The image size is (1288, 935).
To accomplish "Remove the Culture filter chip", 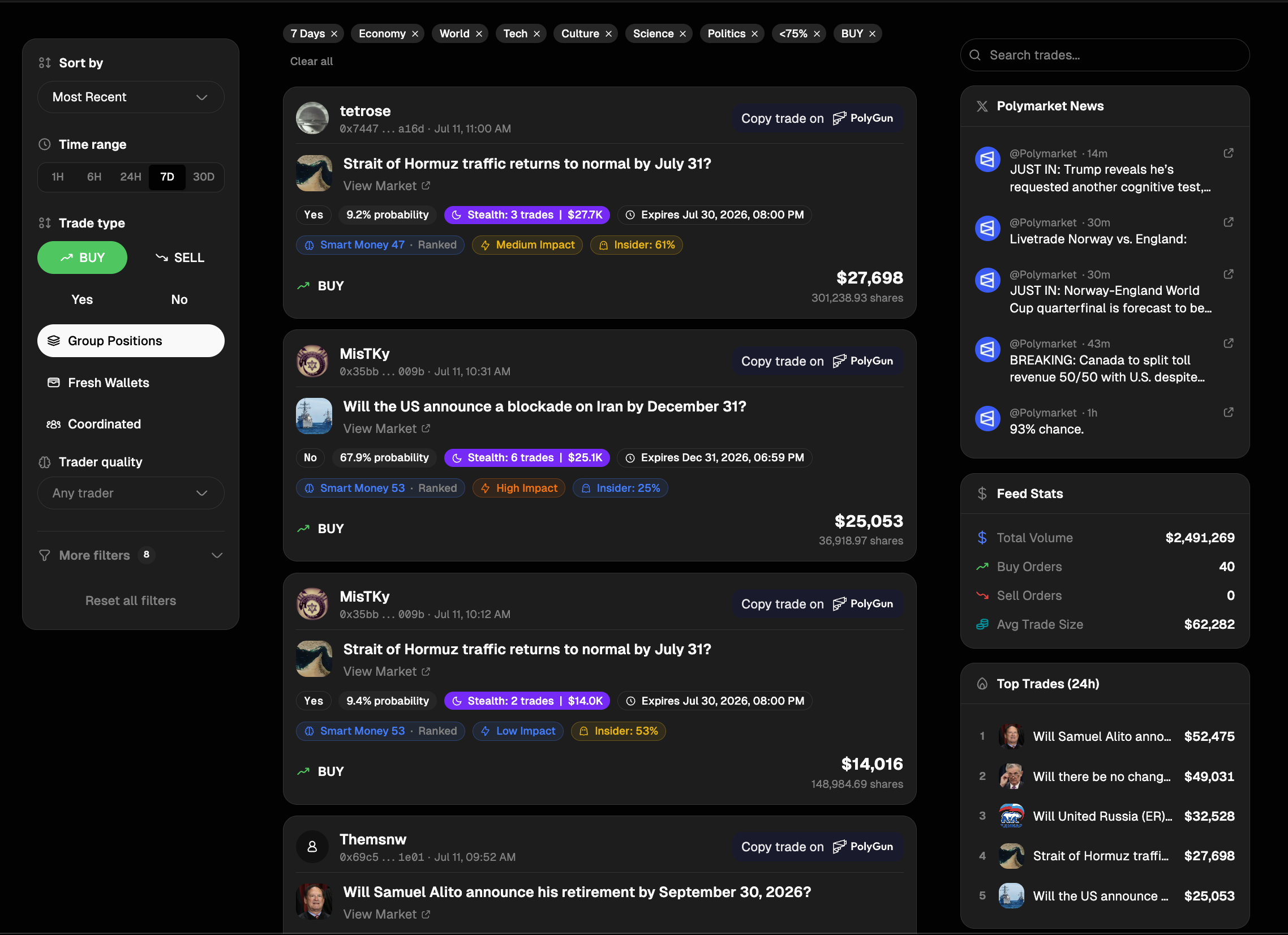I will coord(608,34).
